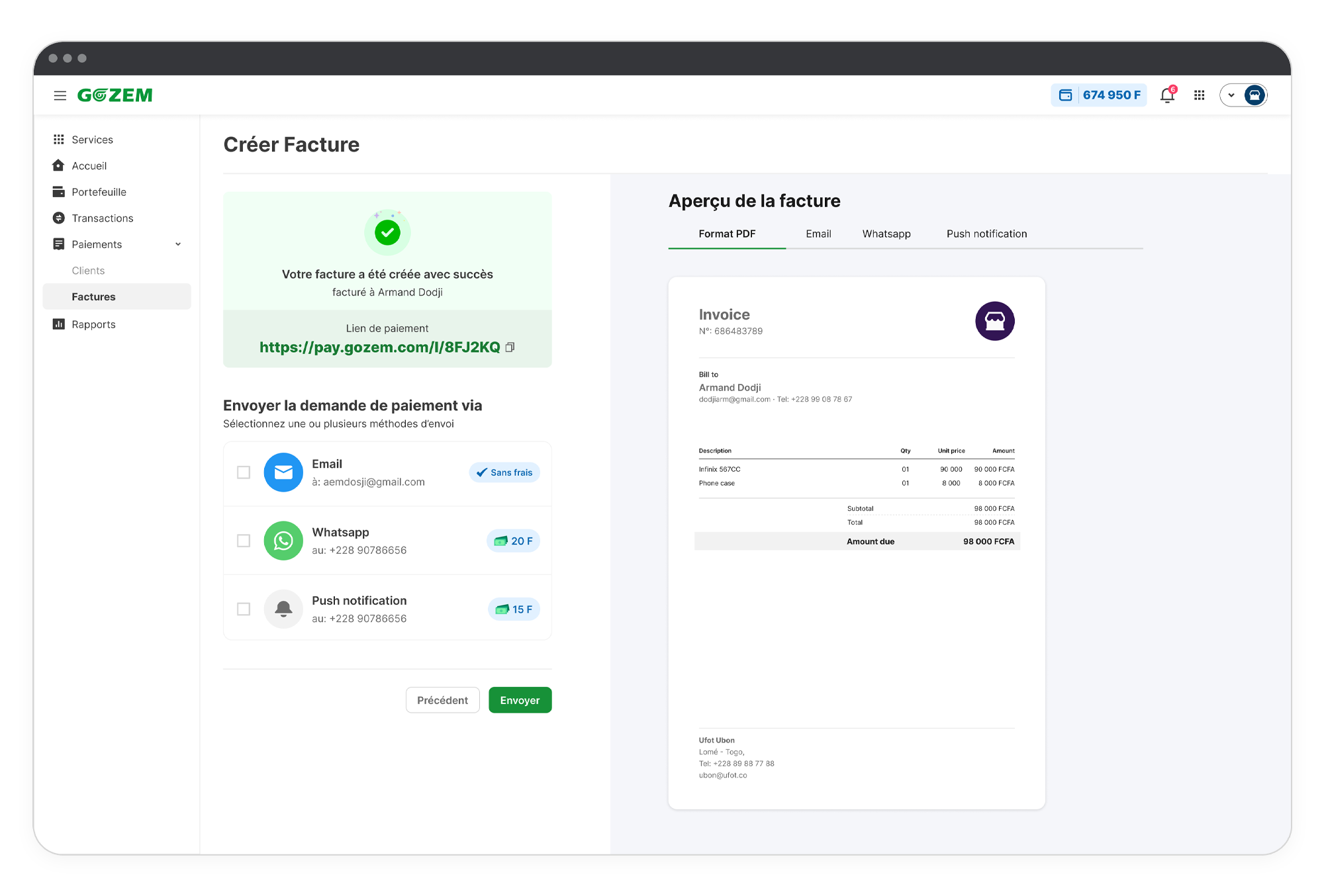The height and width of the screenshot is (896, 1324).
Task: Click the notification bell icon
Action: click(x=1167, y=95)
